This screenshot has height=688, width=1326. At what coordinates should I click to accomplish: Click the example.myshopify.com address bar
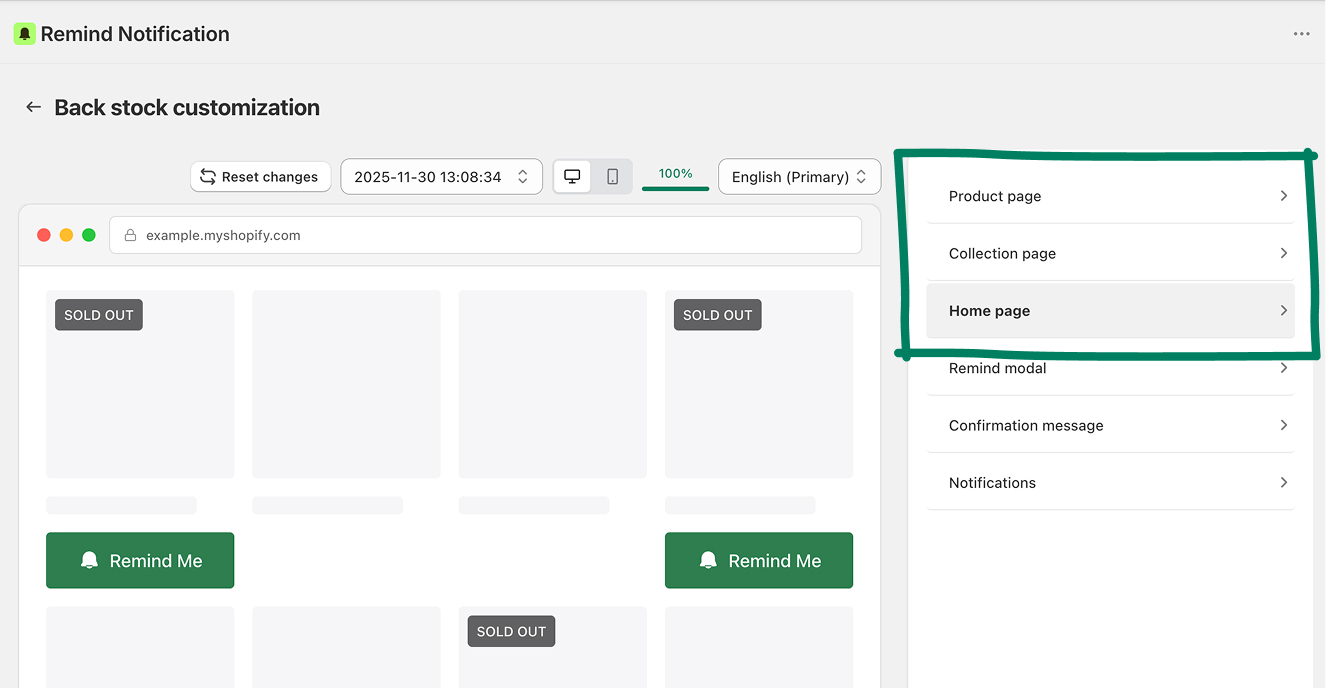tap(485, 236)
